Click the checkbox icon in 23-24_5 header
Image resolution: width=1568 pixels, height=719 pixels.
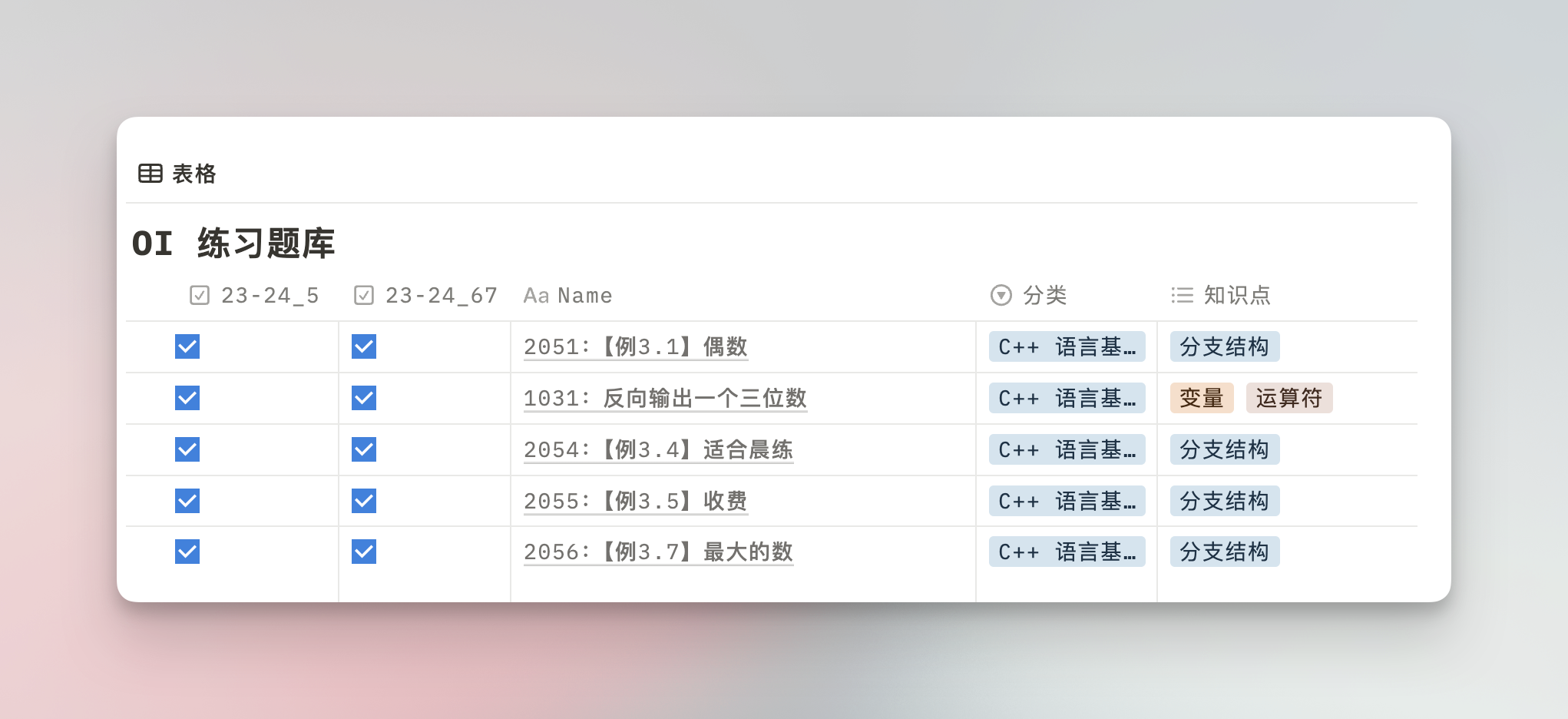[x=200, y=296]
